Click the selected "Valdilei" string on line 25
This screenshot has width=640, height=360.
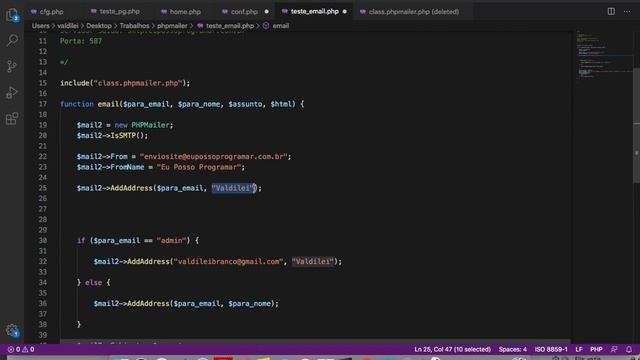click(233, 188)
